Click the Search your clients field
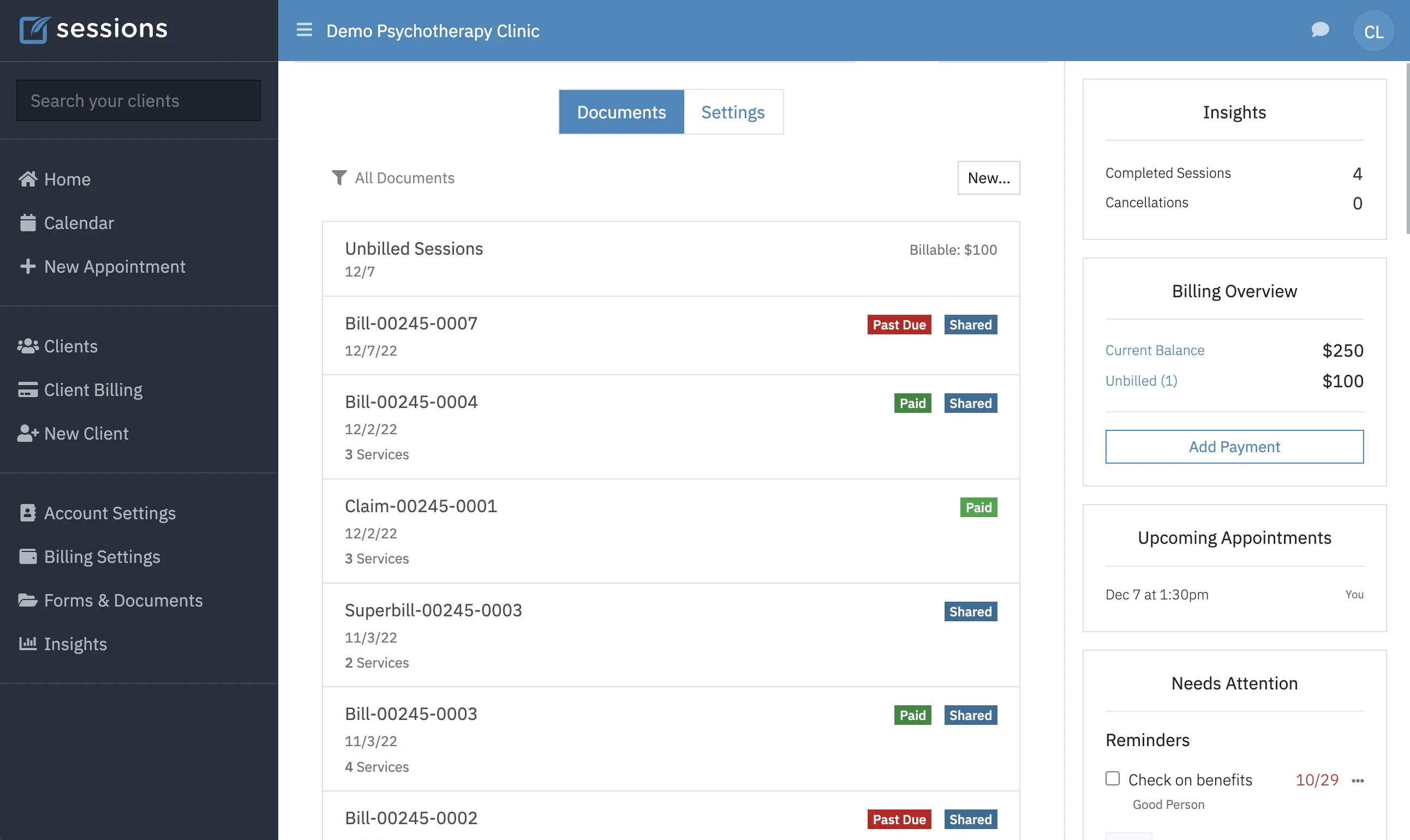1410x840 pixels. pyautogui.click(x=138, y=100)
